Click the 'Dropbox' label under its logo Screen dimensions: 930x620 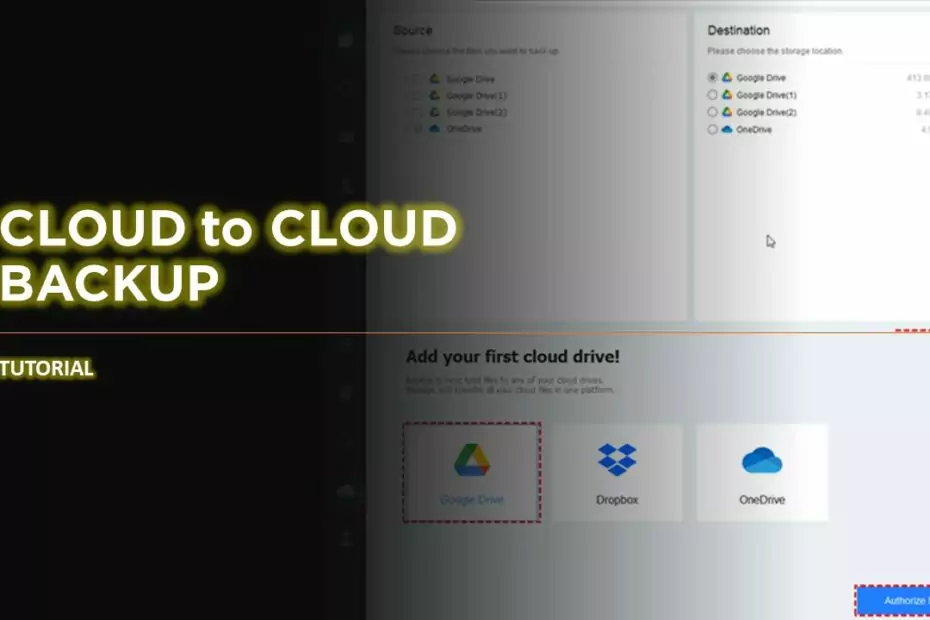pos(617,500)
